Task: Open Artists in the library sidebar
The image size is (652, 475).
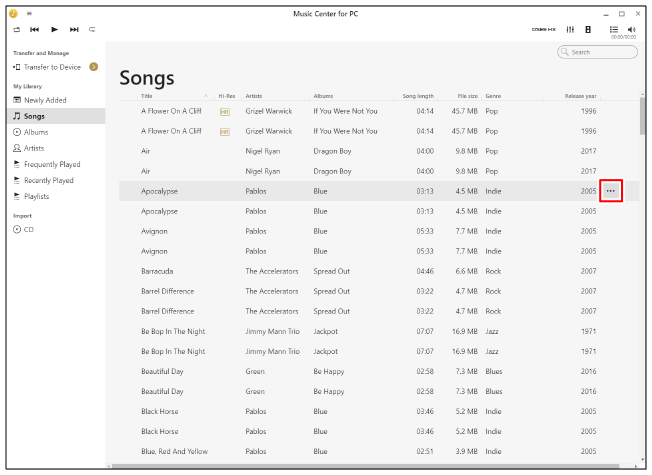Action: pos(35,148)
